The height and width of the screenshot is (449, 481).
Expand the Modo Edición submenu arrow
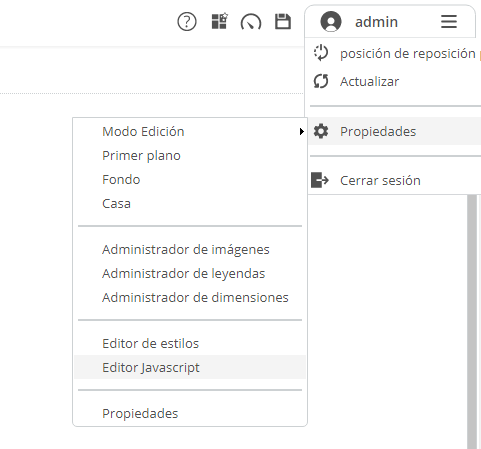(302, 131)
